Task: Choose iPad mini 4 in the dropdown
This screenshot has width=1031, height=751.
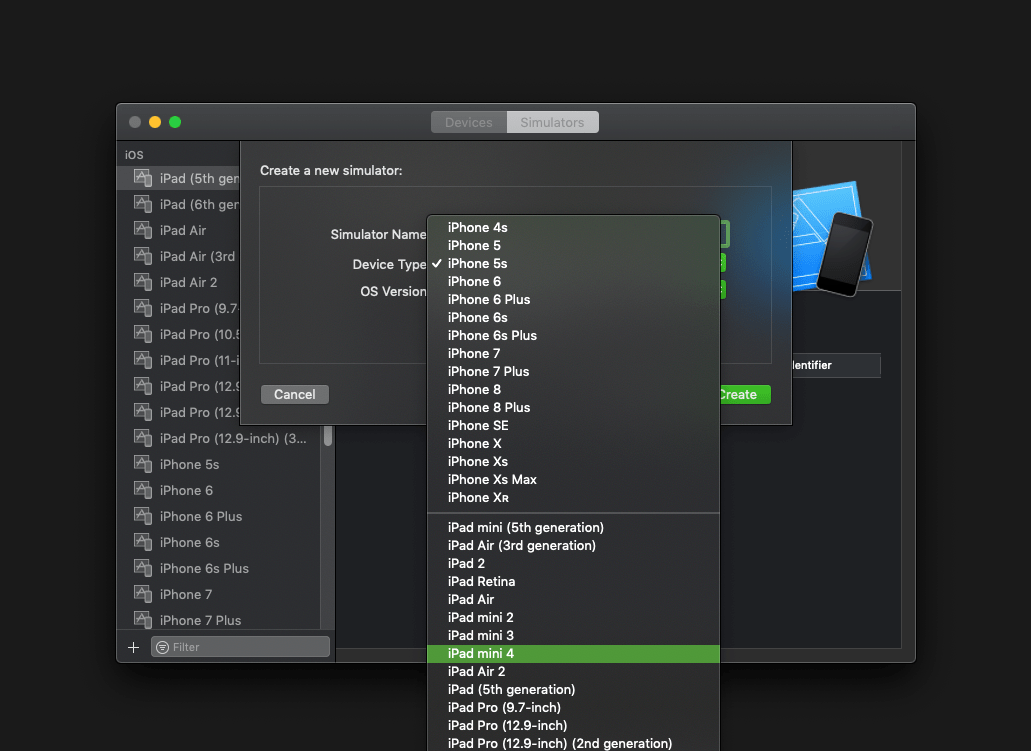Action: point(480,653)
